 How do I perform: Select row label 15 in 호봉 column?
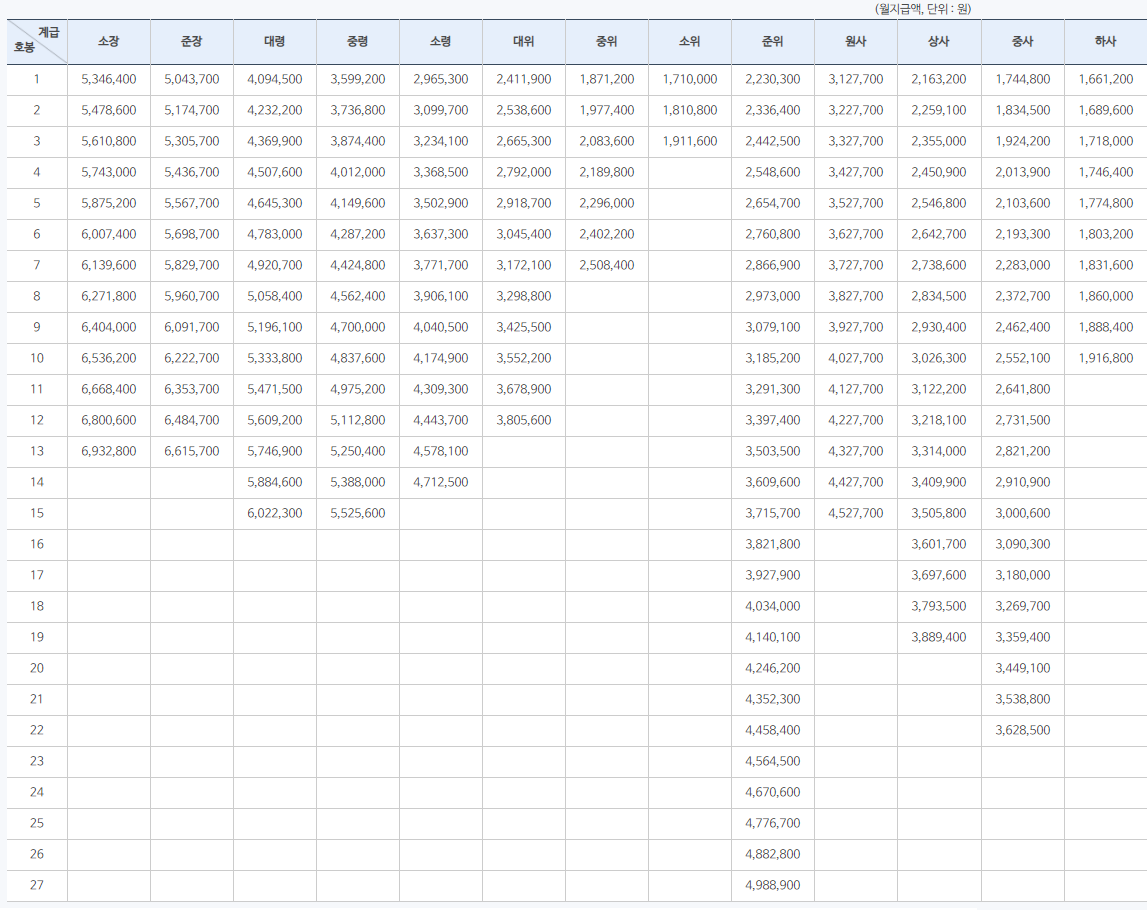pos(37,513)
